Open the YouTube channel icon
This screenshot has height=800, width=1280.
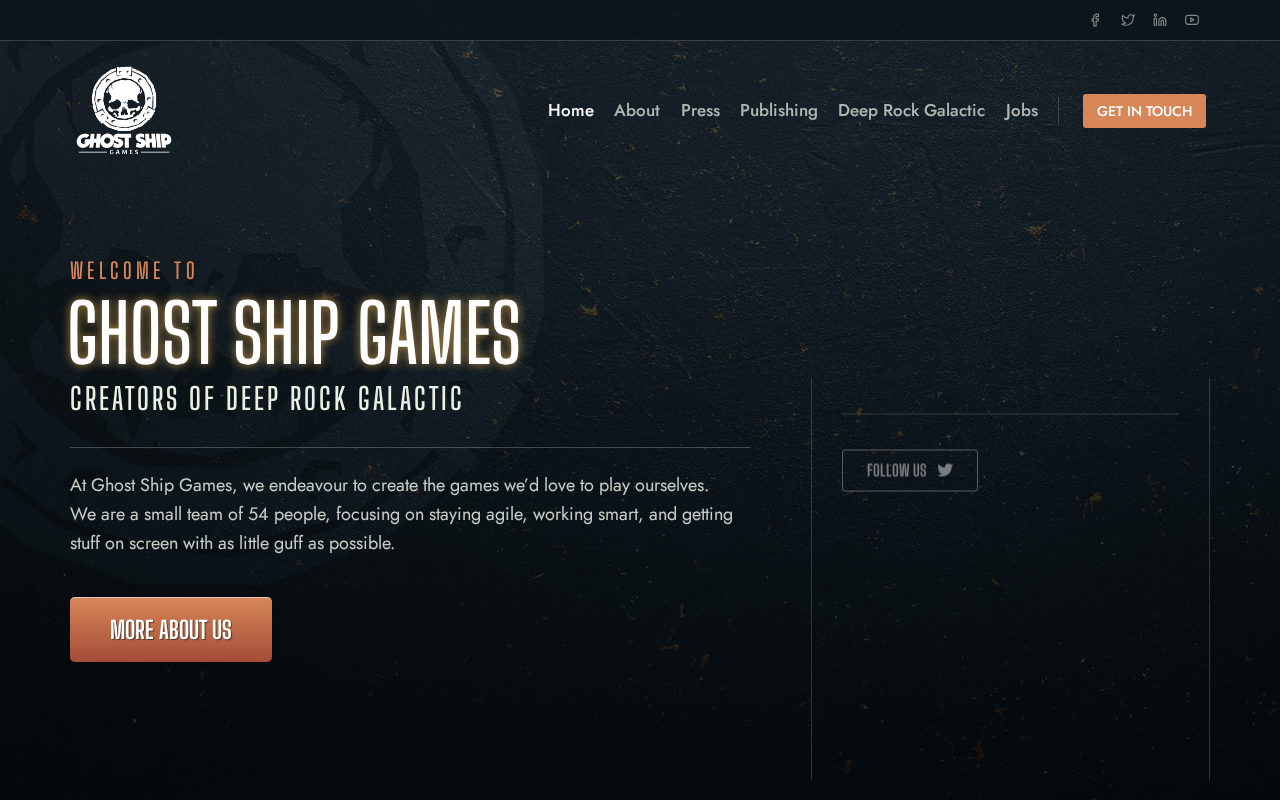[1192, 20]
